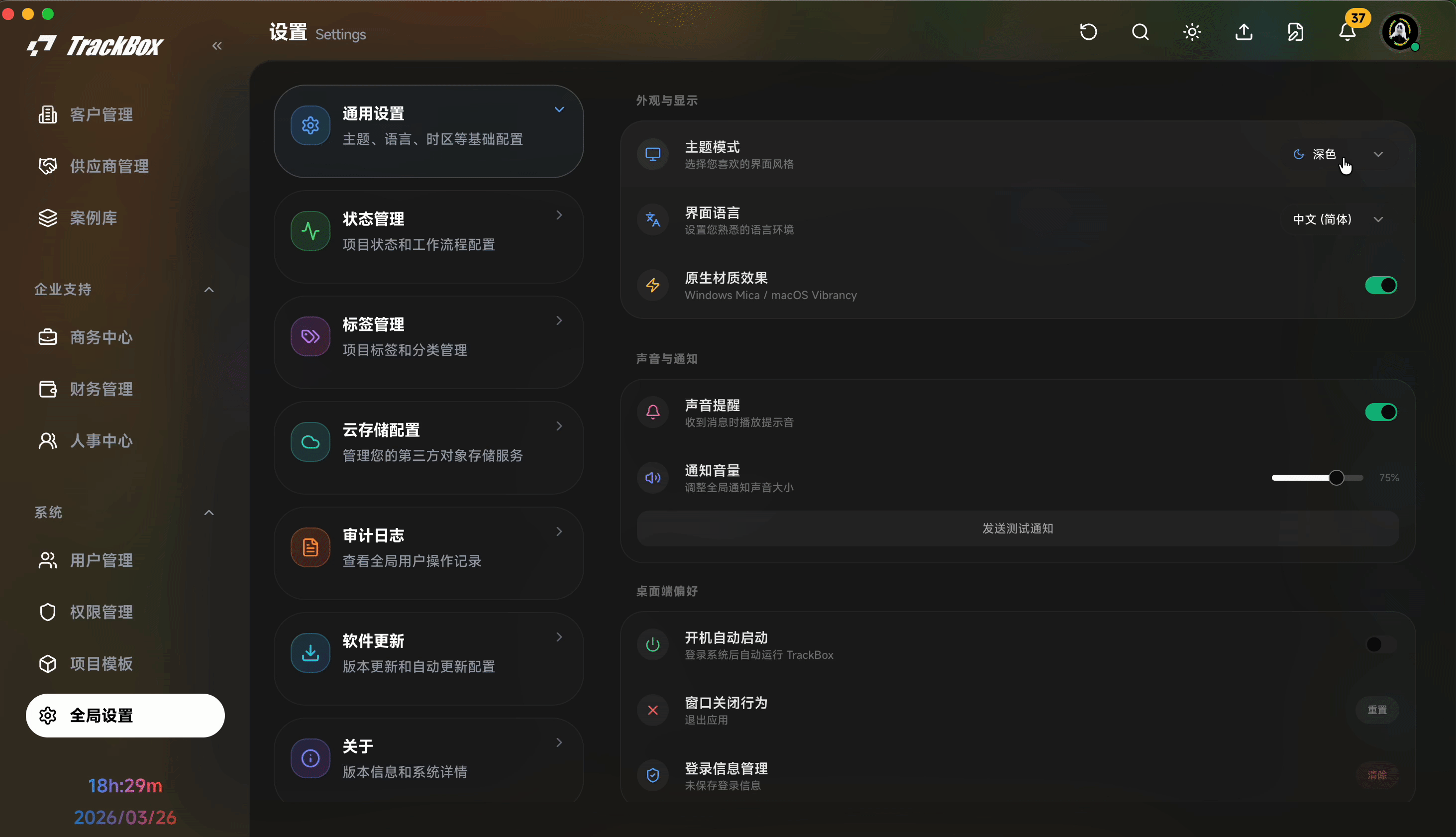Click the 主题模式 monitor icon
This screenshot has height=837, width=1456.
pos(652,154)
